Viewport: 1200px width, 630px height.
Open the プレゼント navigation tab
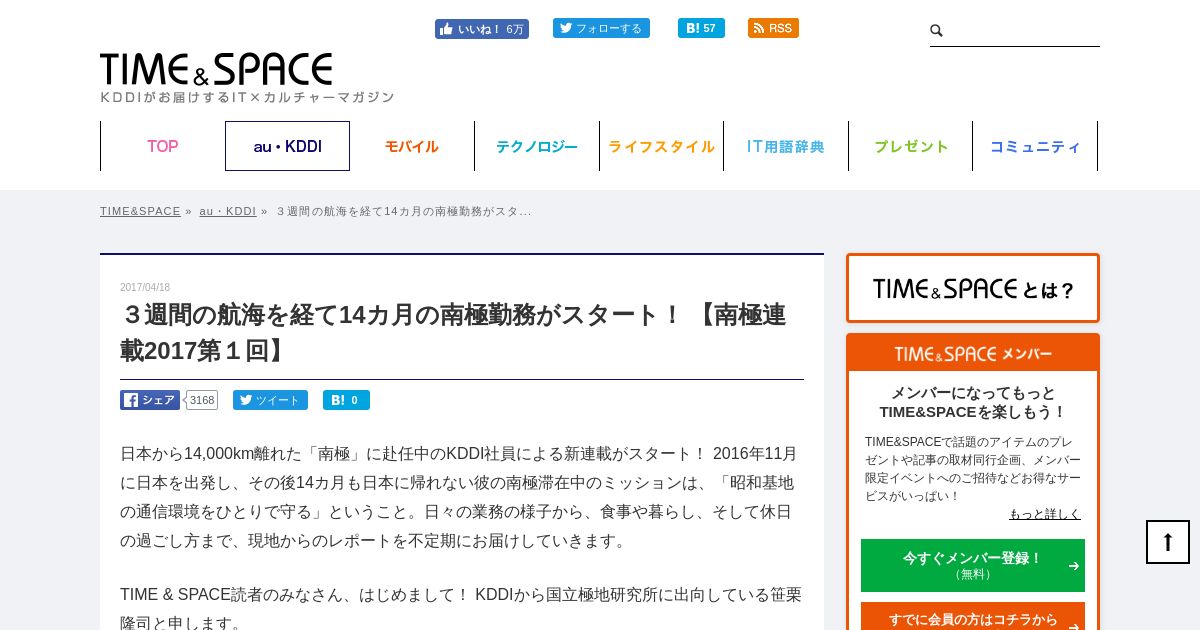(911, 146)
